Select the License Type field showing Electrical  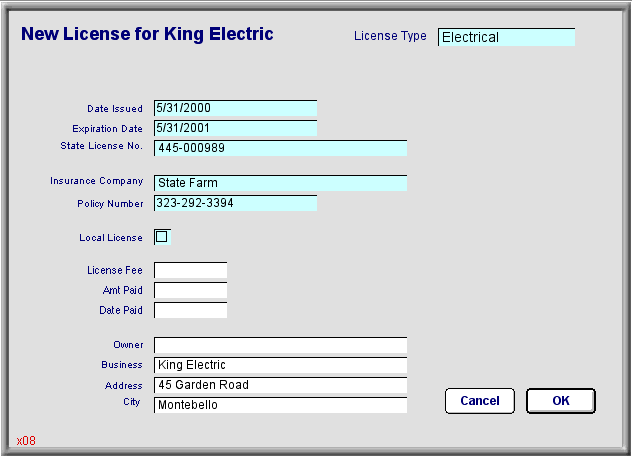(x=506, y=37)
